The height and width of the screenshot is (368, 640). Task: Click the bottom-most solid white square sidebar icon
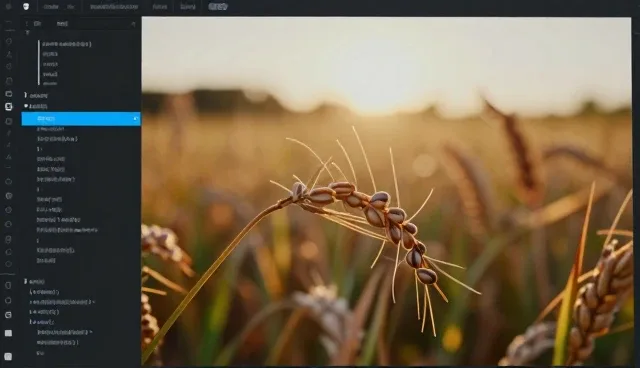(x=8, y=357)
